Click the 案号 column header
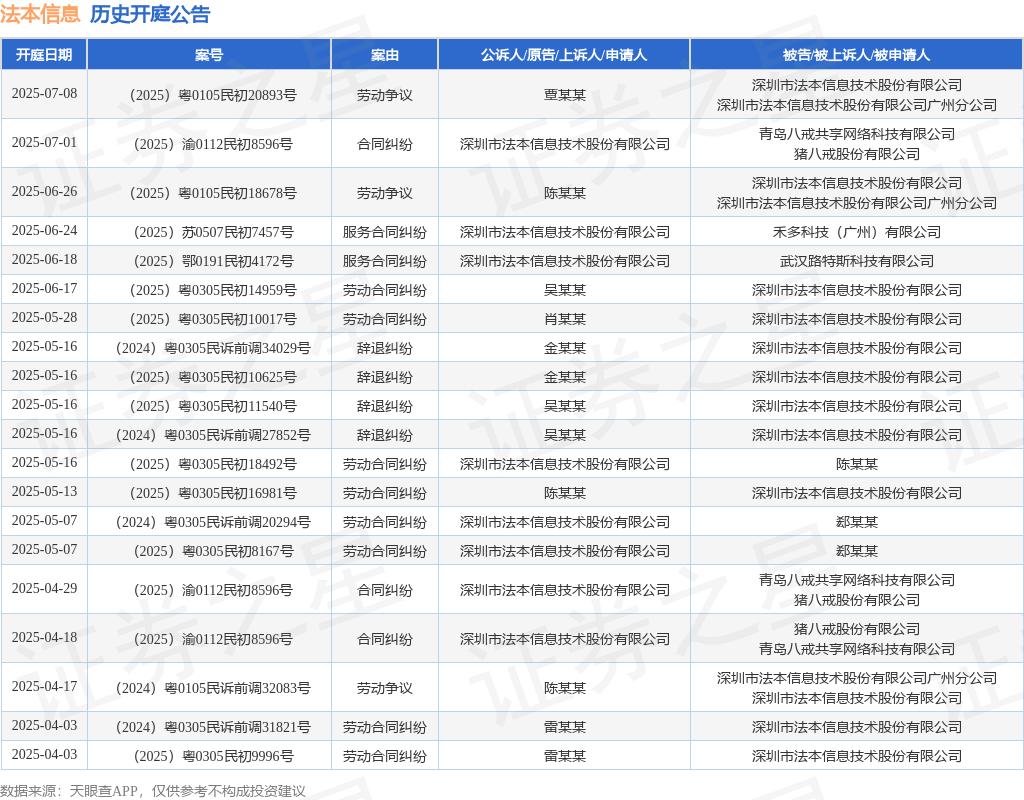Screen dimensions: 1024x800 point(209,55)
